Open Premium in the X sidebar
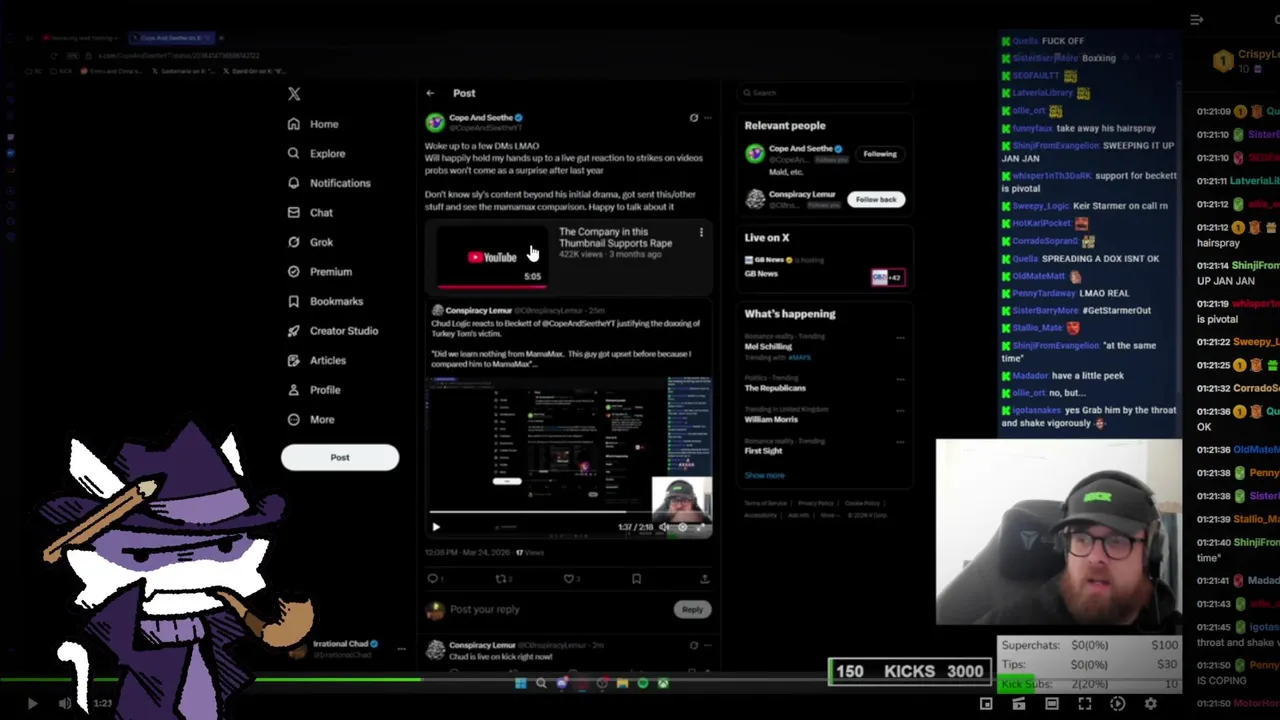The height and width of the screenshot is (720, 1280). (319, 272)
